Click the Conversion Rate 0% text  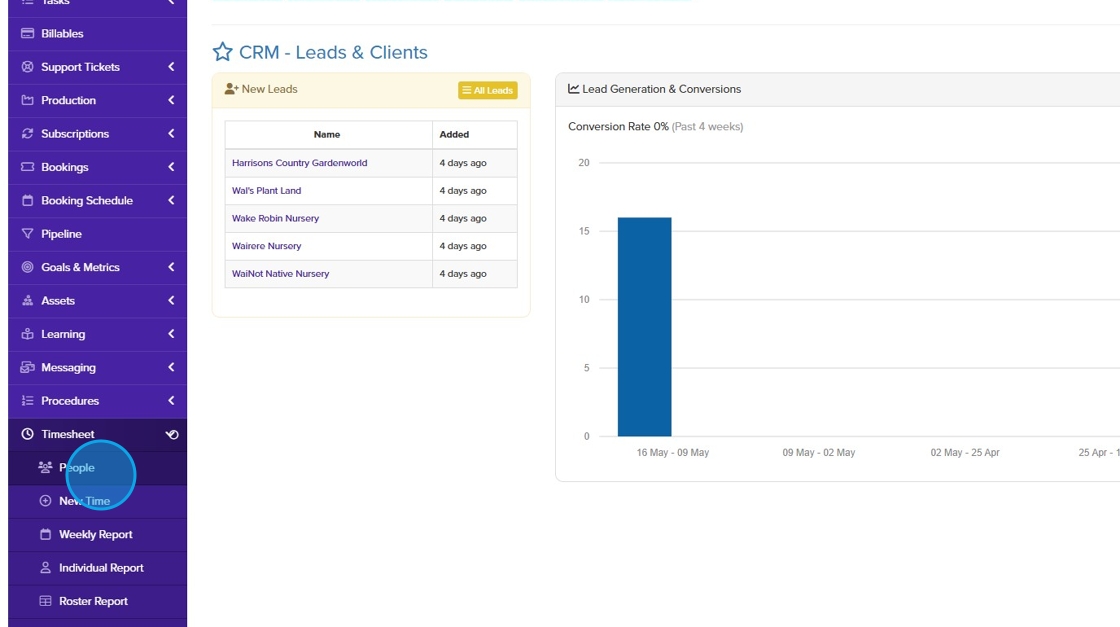click(x=619, y=126)
